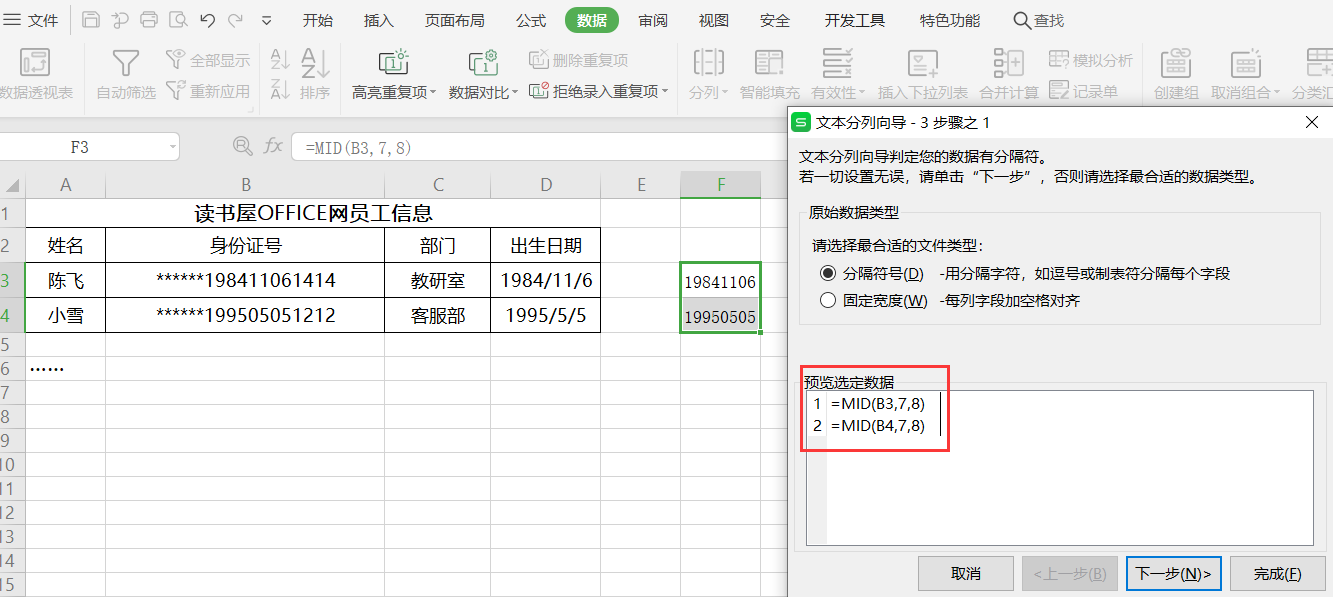This screenshot has height=597, width=1333.
Task: Click the Redo arrow icon
Action: pos(236,20)
